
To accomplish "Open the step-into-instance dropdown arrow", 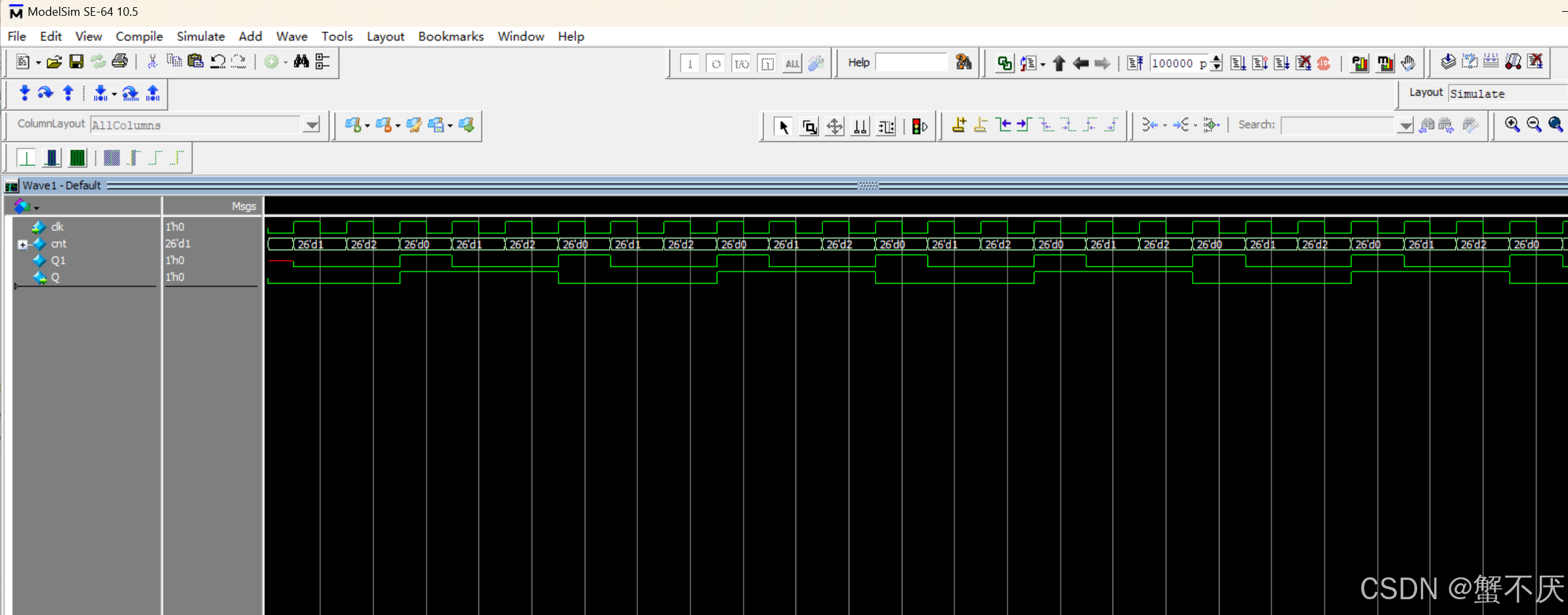I will (114, 95).
